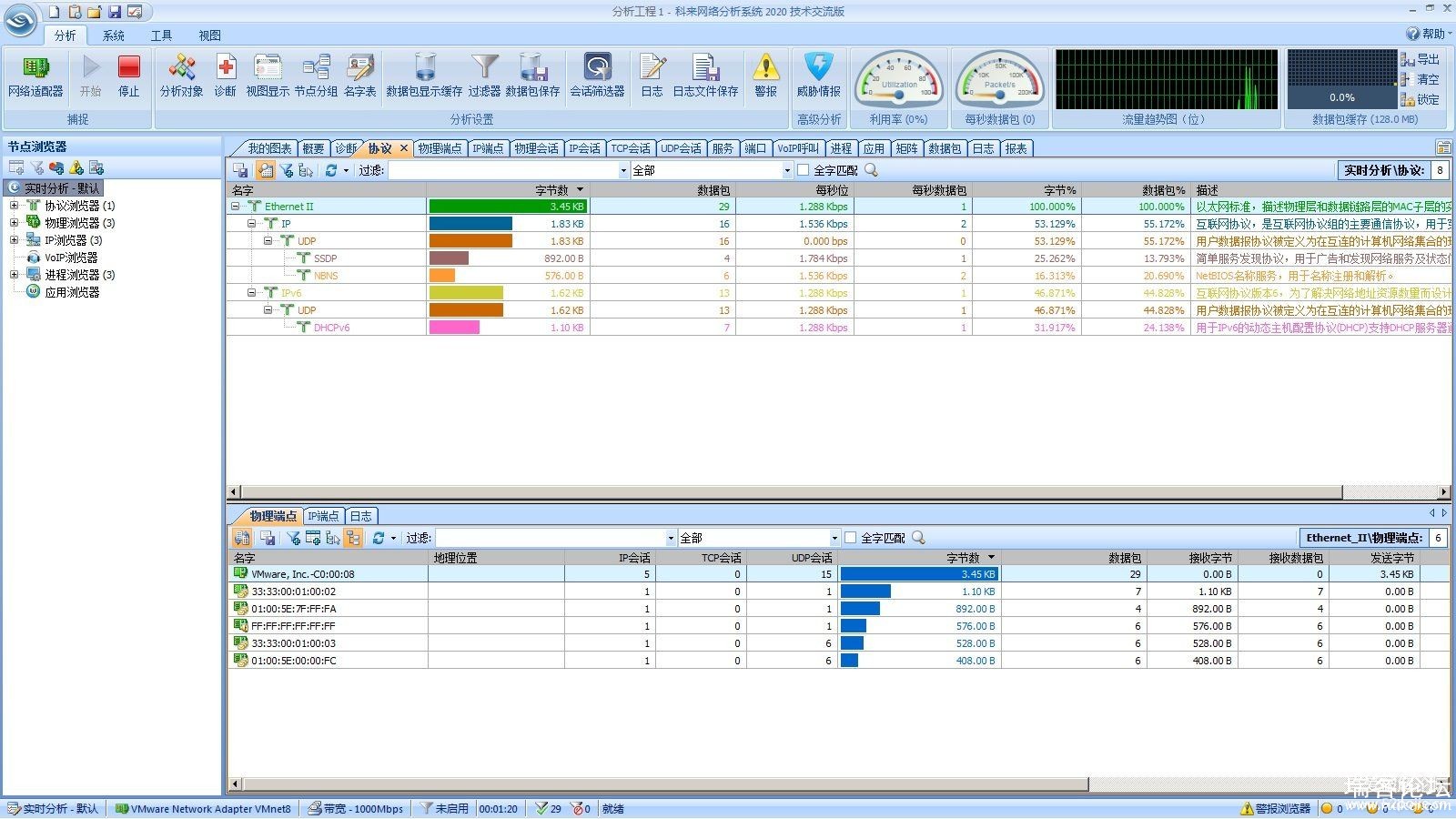Open the 全部 dropdown in lower endpoint filter
1456x819 pixels.
pyautogui.click(x=834, y=538)
